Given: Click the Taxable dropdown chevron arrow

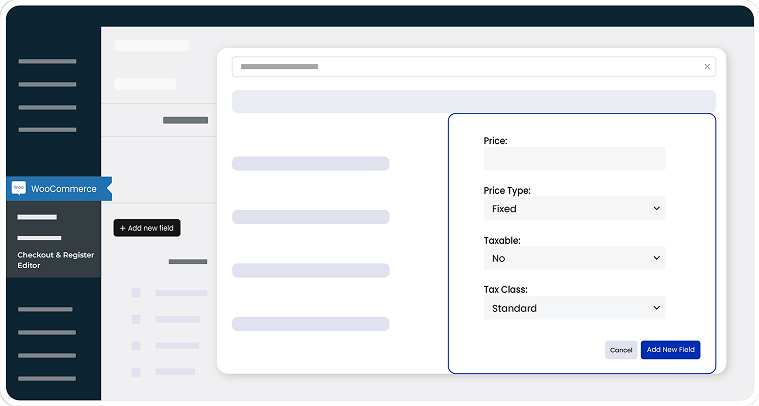Looking at the screenshot, I should [x=656, y=258].
